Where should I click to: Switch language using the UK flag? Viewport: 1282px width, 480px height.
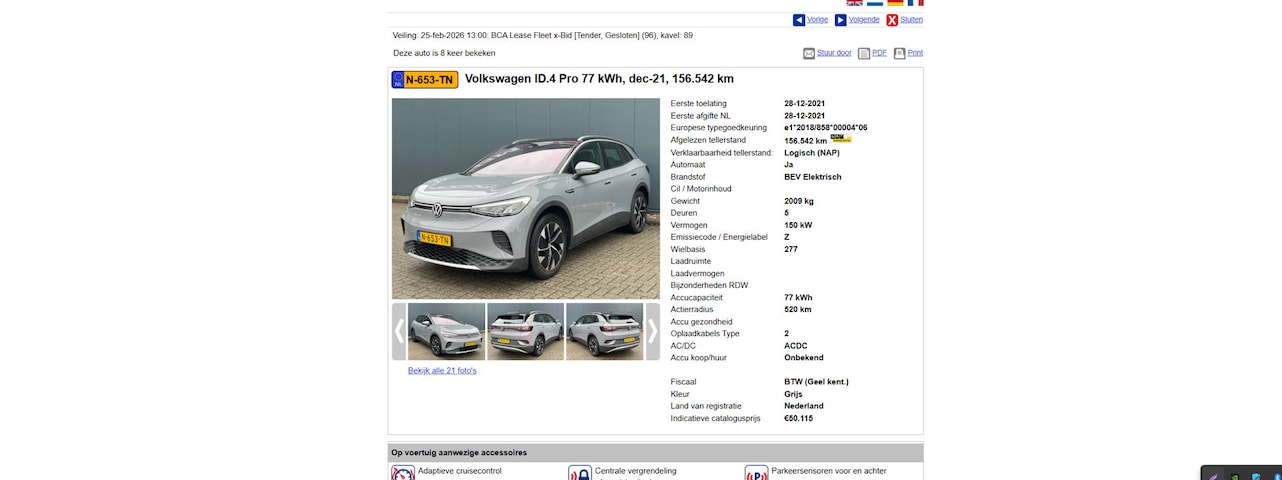(x=855, y=3)
